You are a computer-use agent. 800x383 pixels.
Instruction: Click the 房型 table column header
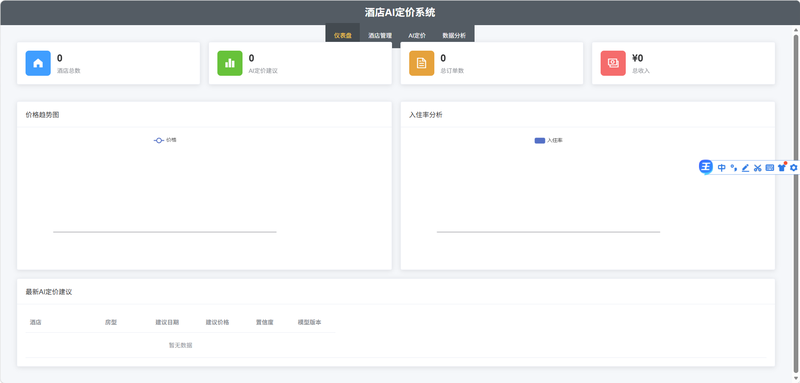click(111, 322)
